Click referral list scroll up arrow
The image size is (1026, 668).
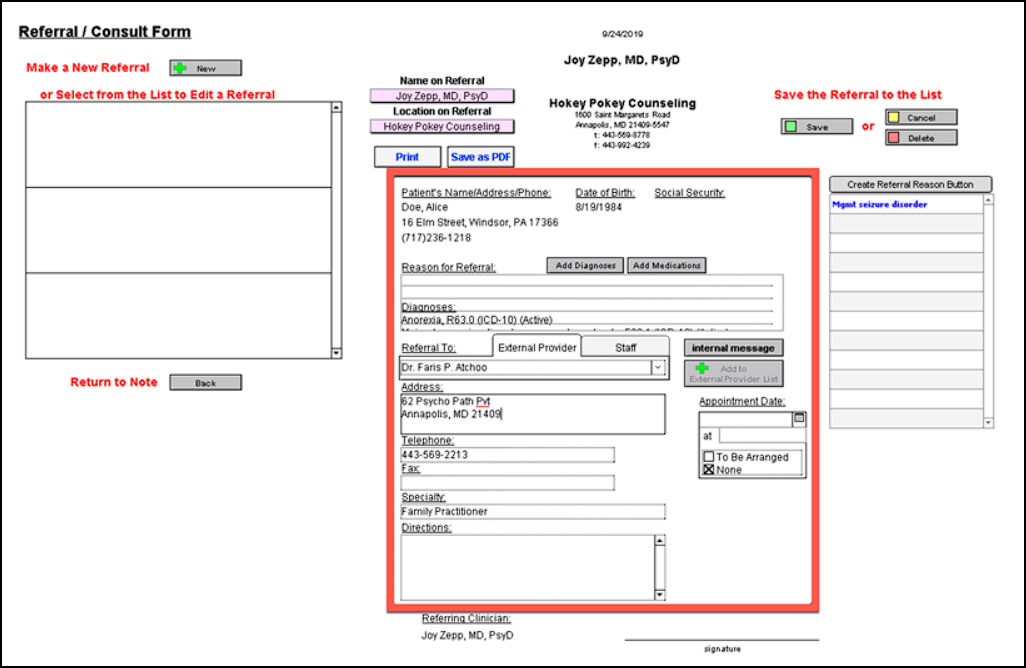[x=336, y=107]
